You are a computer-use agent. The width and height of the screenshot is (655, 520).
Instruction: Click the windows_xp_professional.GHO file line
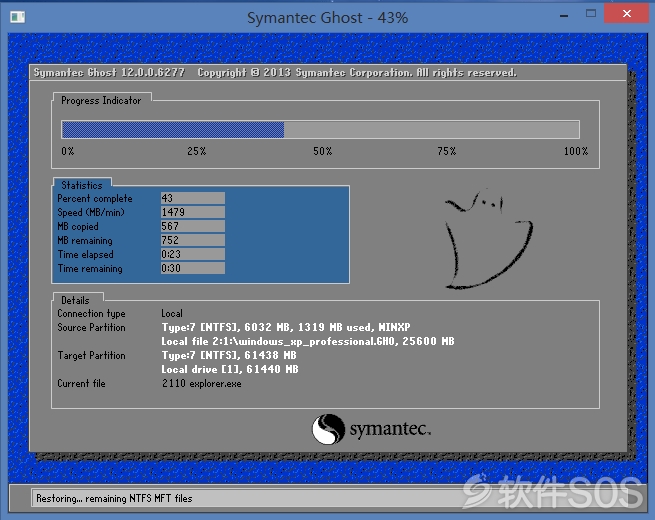coord(308,342)
